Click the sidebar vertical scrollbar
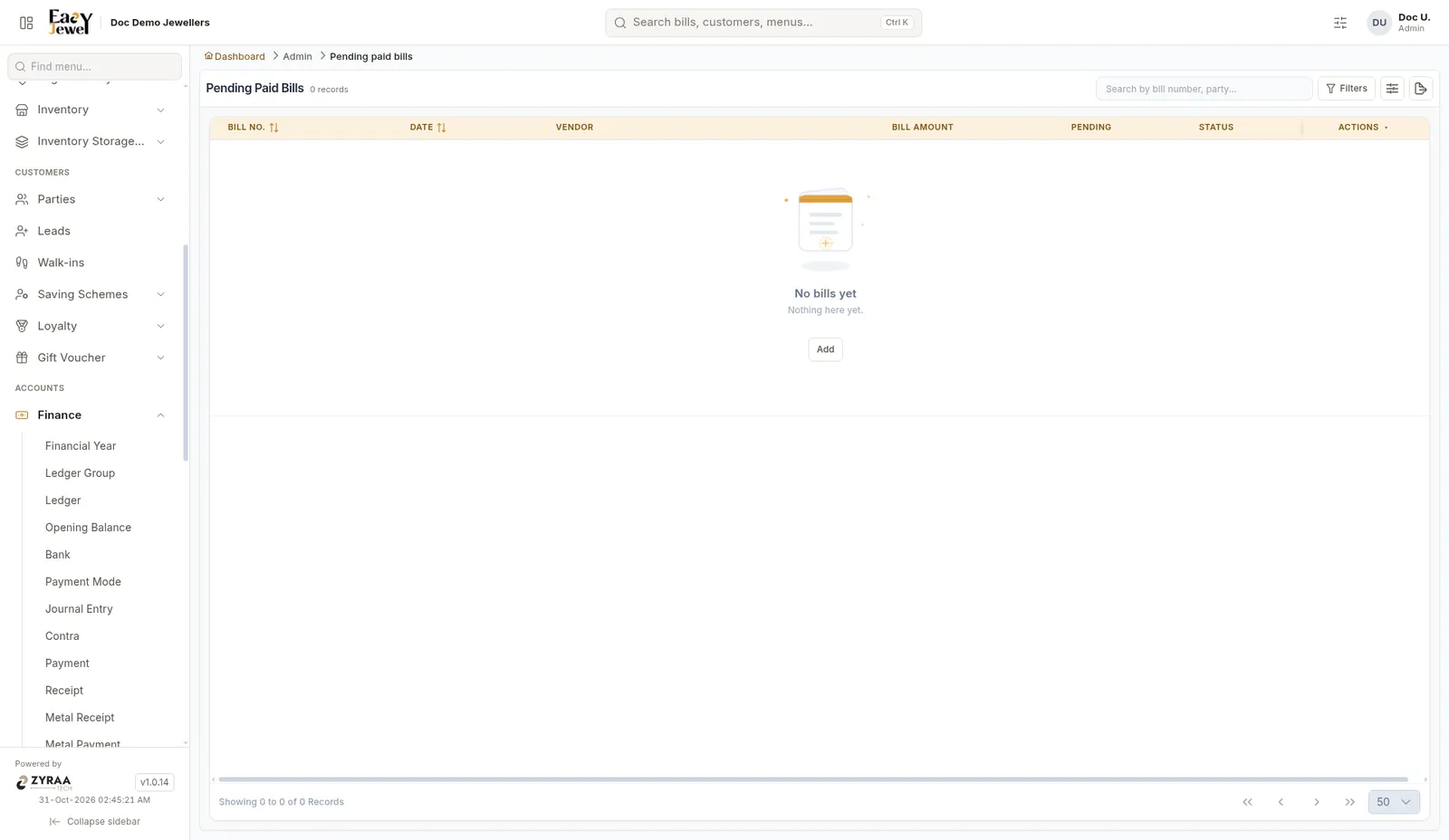1449x840 pixels. (x=186, y=352)
